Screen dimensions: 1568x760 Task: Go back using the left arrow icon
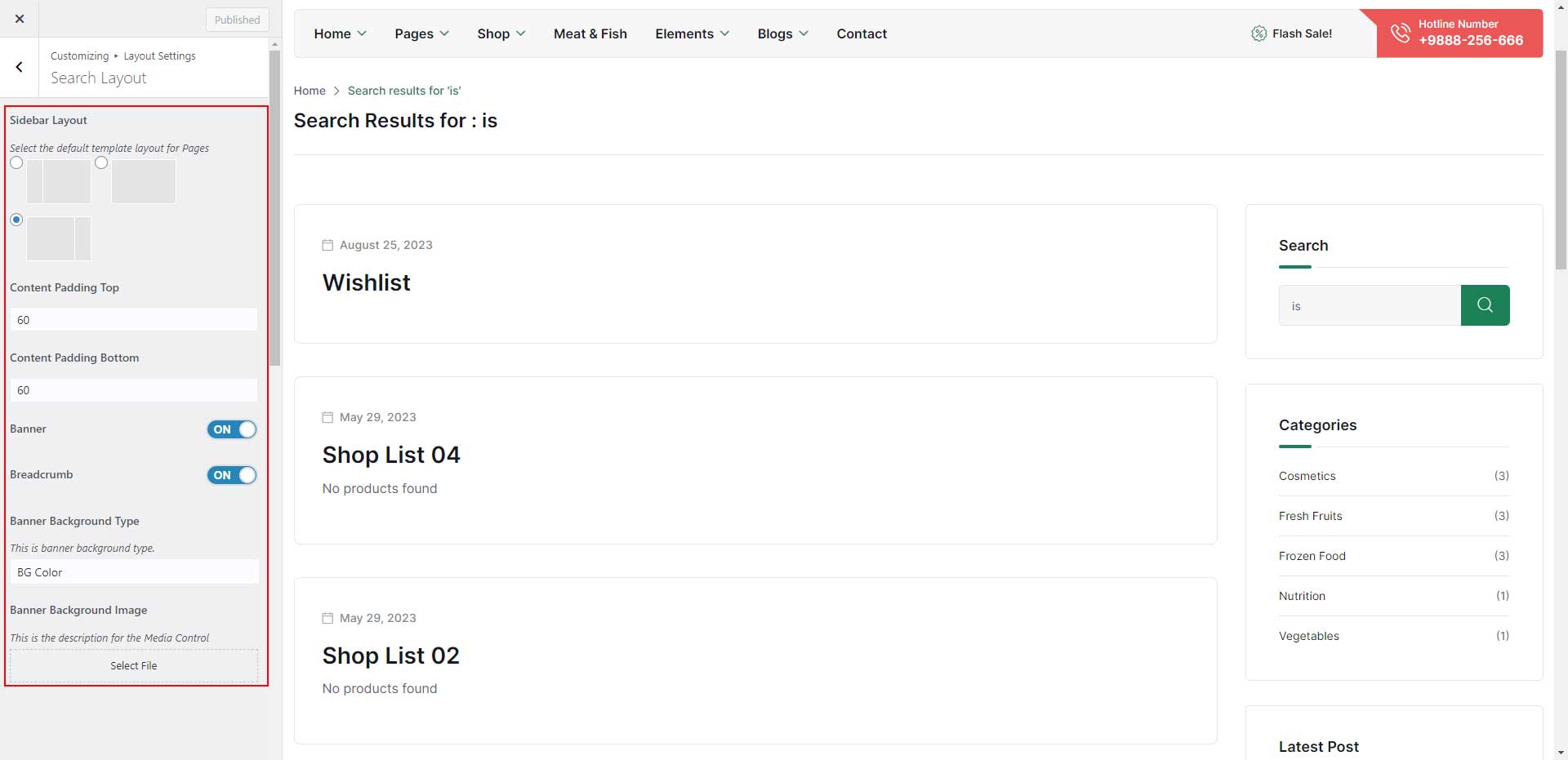[x=20, y=67]
